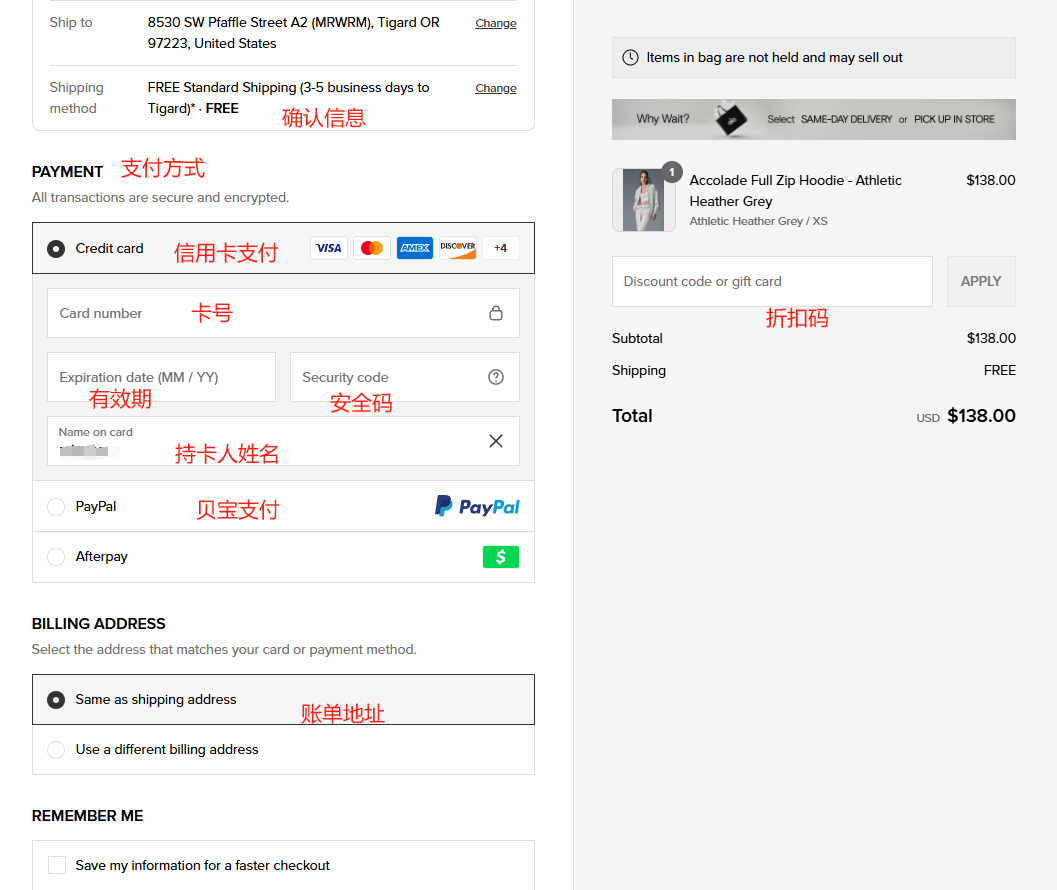Viewport: 1057px width, 890px height.
Task: Select the Credit card payment option
Action: pyautogui.click(x=57, y=249)
